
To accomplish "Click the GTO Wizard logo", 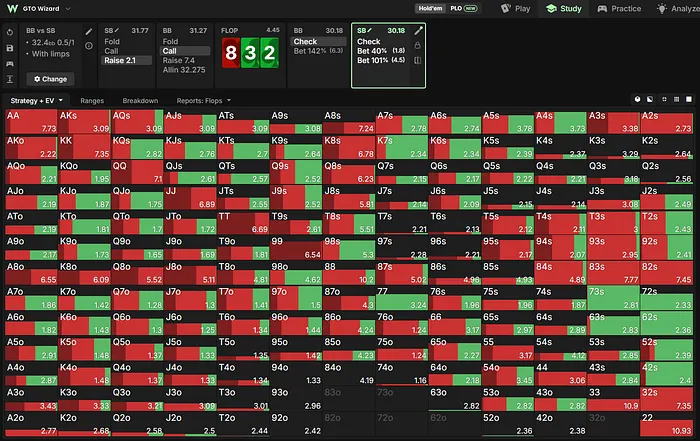I will [x=12, y=8].
